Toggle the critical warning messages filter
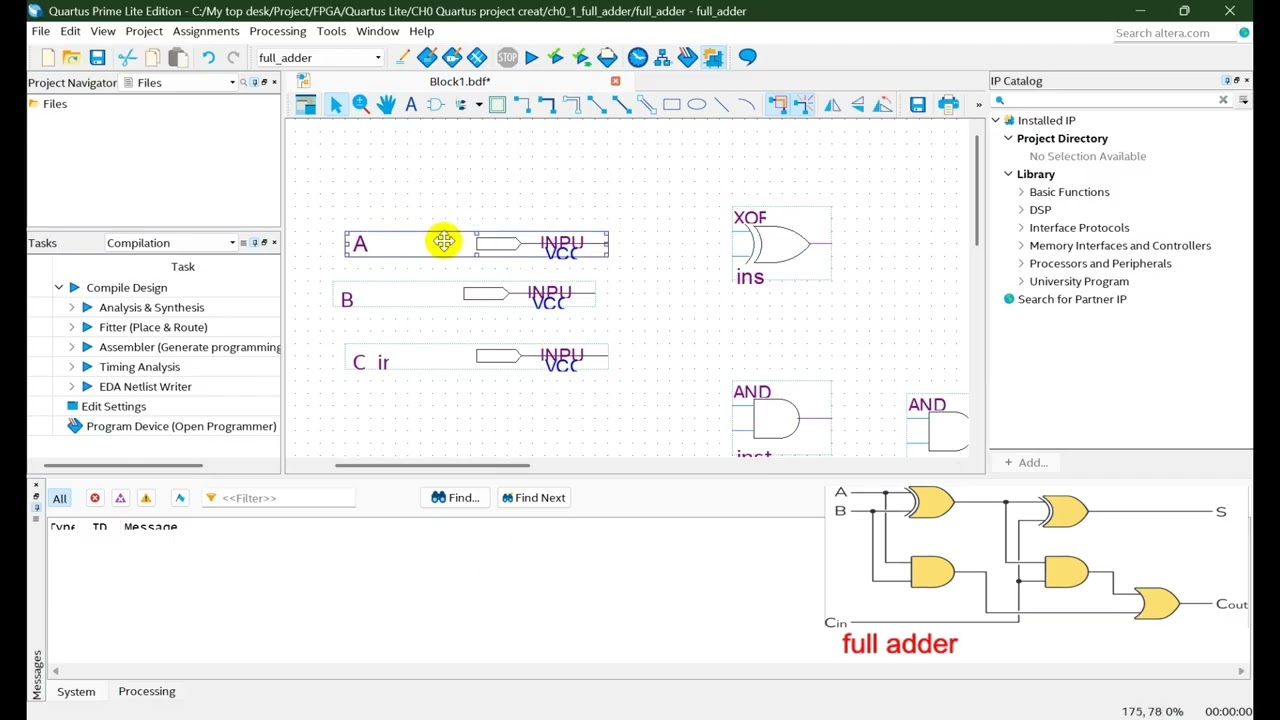 tap(120, 498)
